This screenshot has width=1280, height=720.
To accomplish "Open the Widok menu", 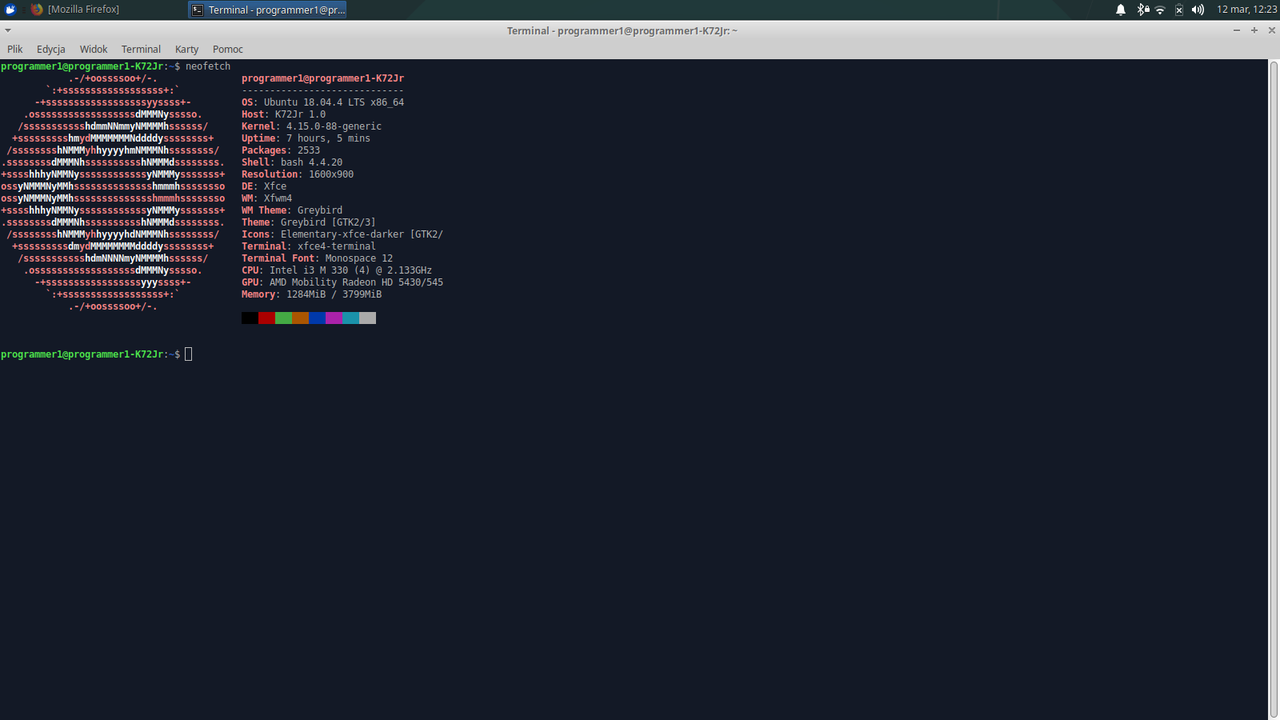I will tap(94, 49).
